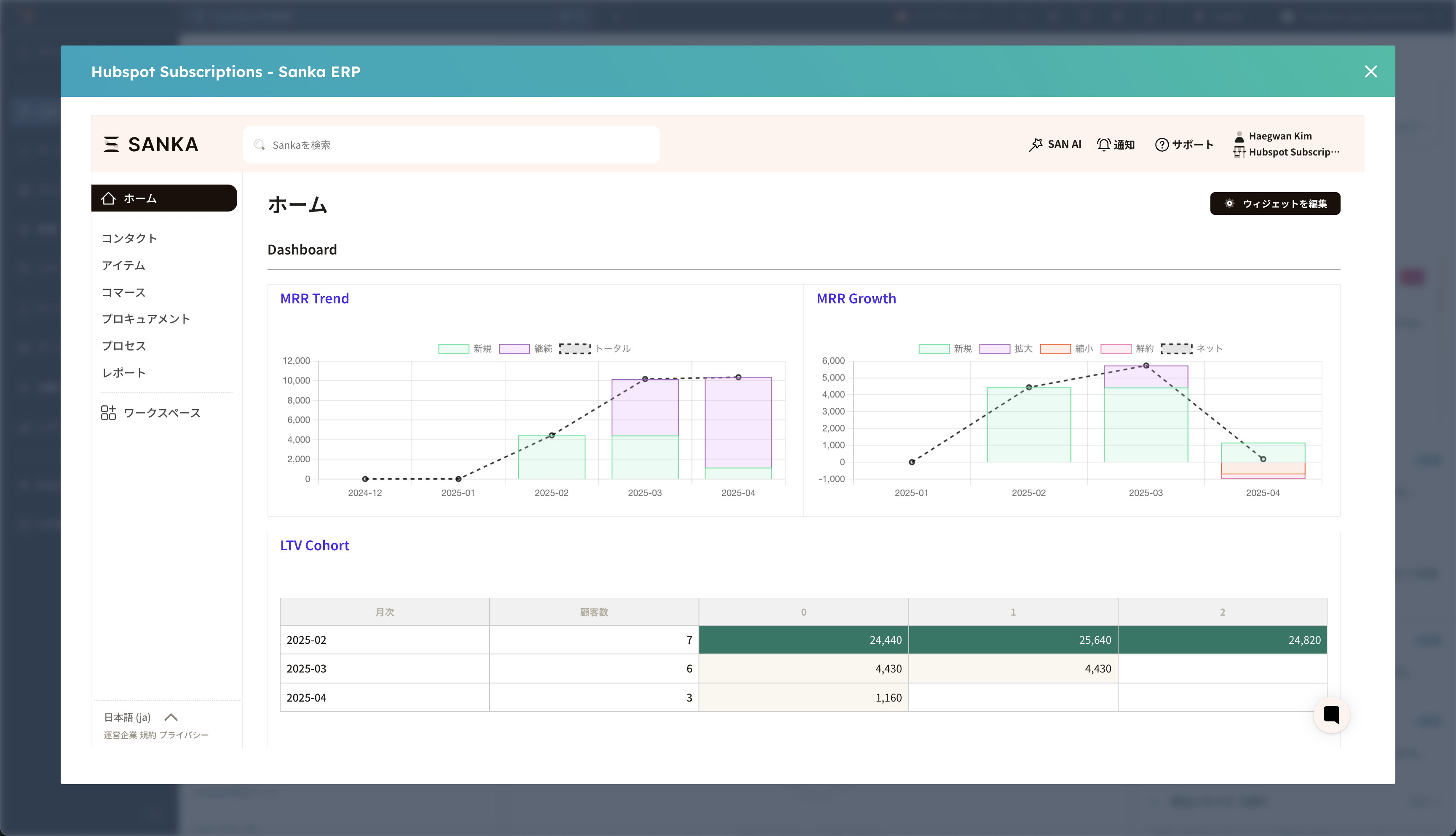Viewport: 1456px width, 836px height.
Task: Click the home icon in sidebar
Action: [x=108, y=198]
